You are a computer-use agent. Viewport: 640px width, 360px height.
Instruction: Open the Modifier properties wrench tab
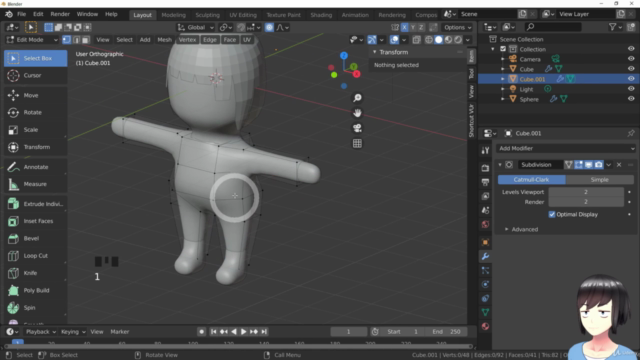(x=485, y=256)
